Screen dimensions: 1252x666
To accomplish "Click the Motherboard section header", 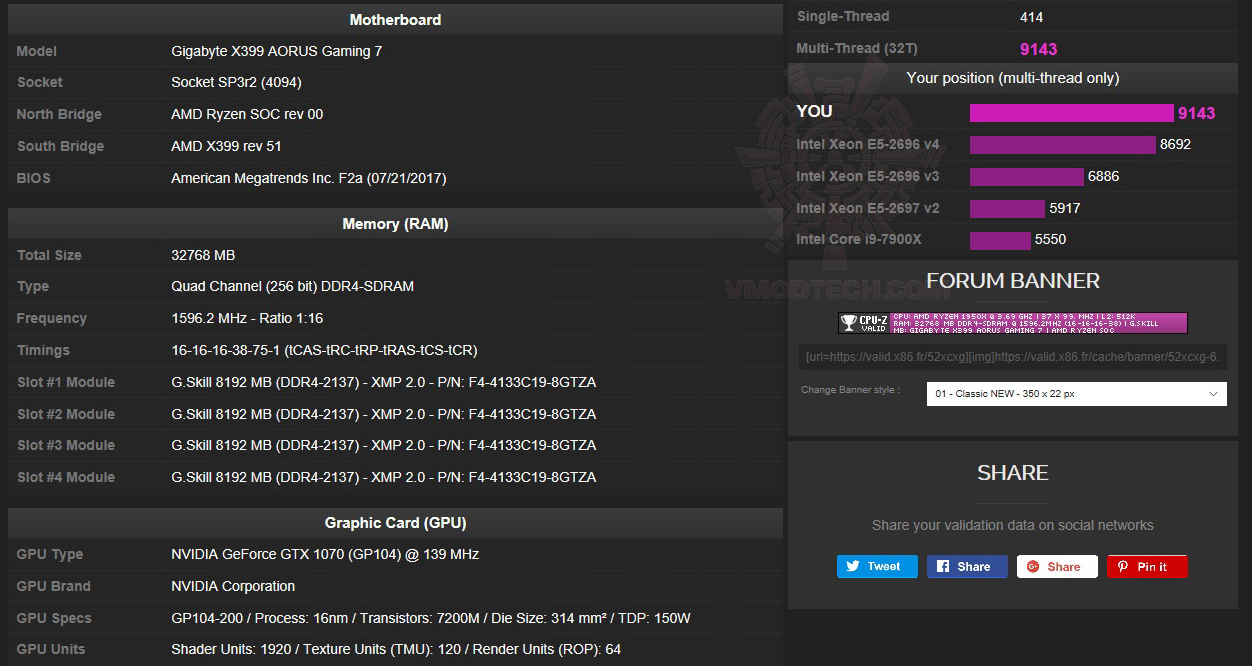I will pos(395,20).
